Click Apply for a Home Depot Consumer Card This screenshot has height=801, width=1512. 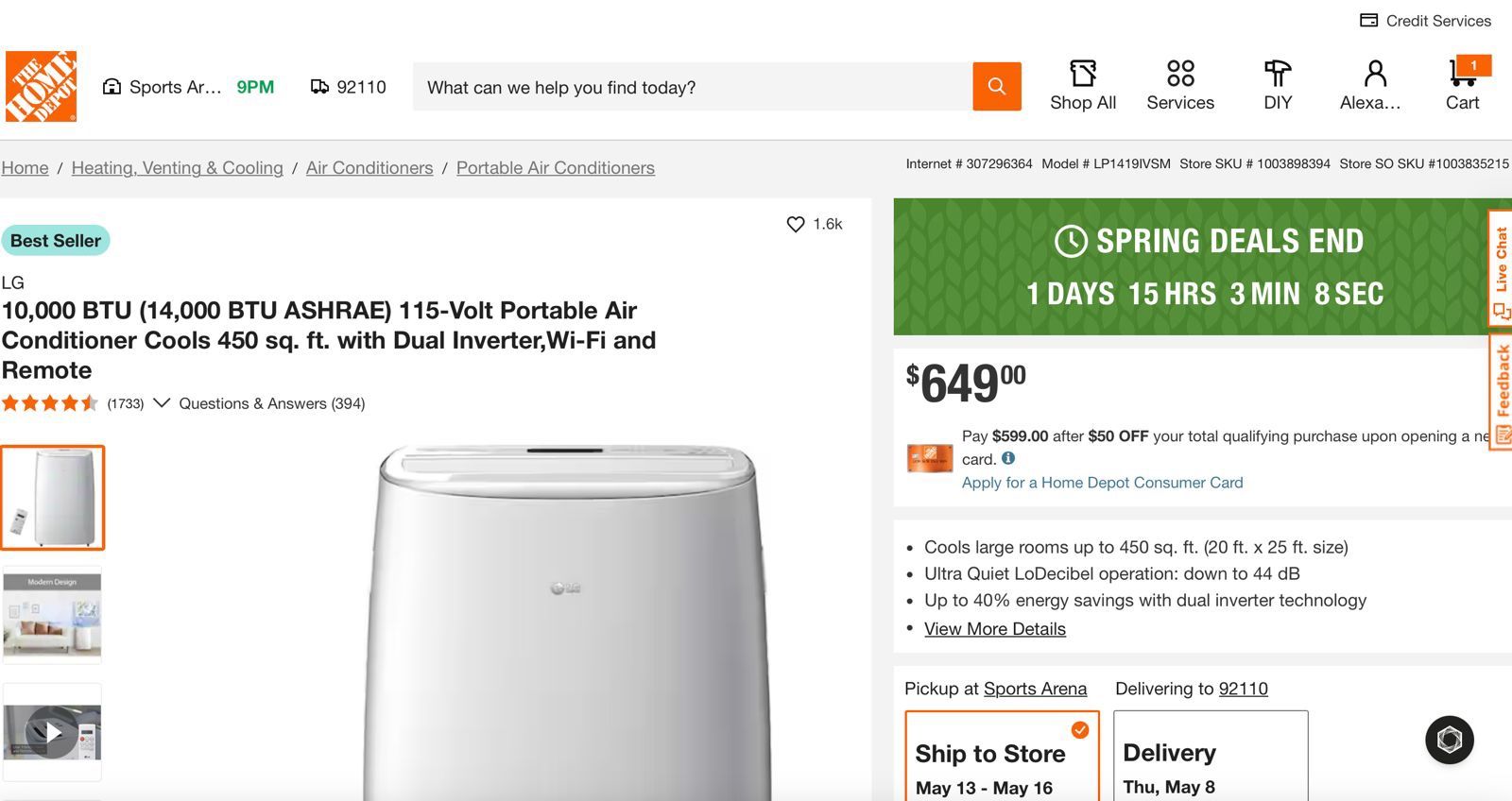pos(1102,483)
